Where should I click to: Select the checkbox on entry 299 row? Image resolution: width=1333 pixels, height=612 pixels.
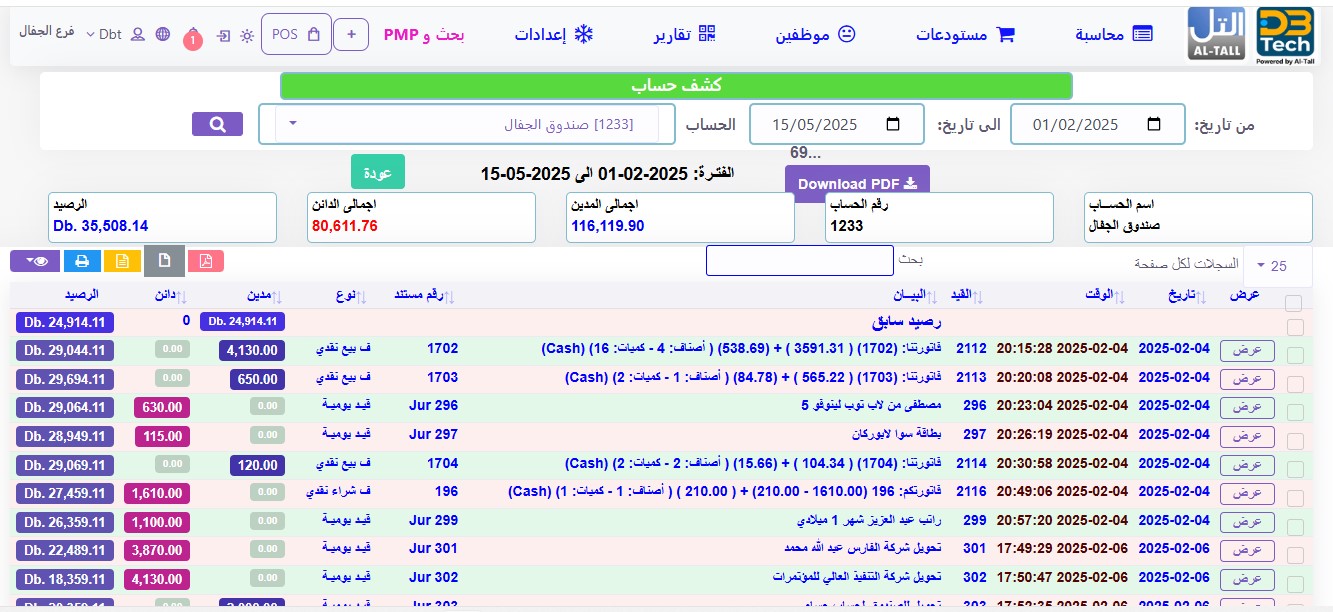point(1295,527)
